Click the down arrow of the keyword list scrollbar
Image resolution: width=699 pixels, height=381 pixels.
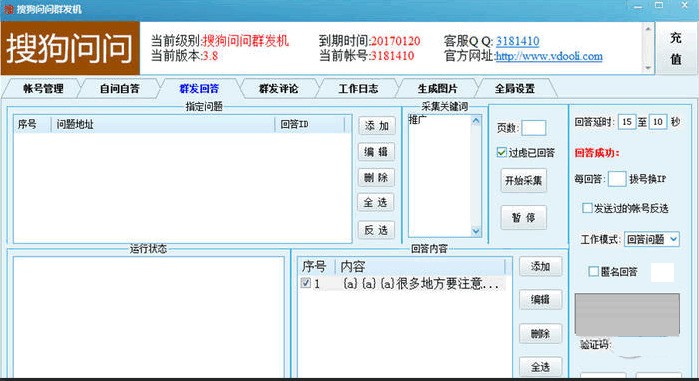[x=476, y=231]
